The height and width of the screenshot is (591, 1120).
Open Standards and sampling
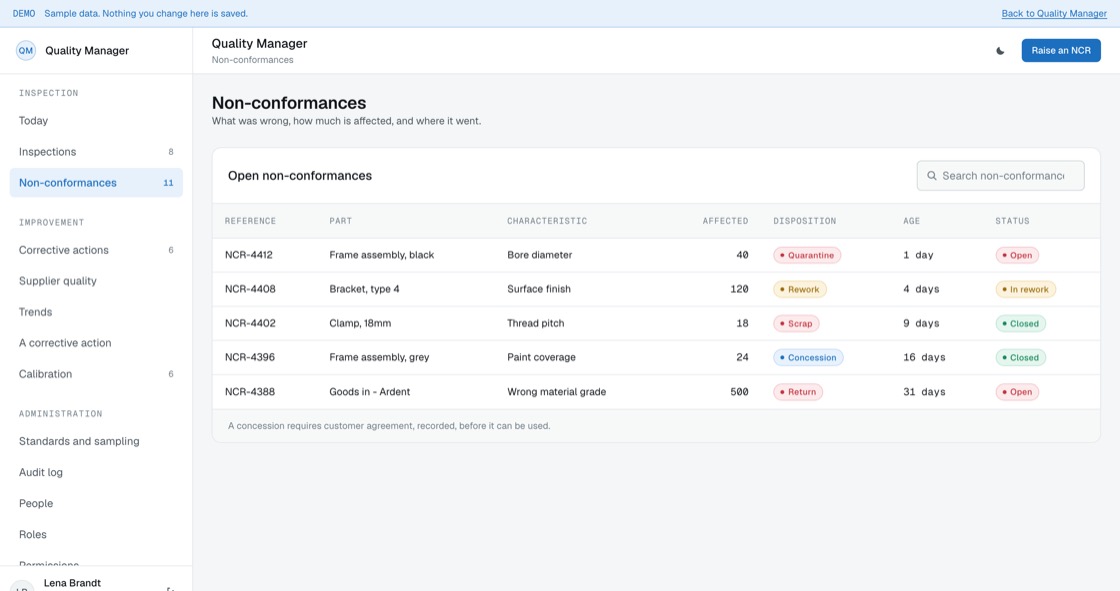pos(96,442)
